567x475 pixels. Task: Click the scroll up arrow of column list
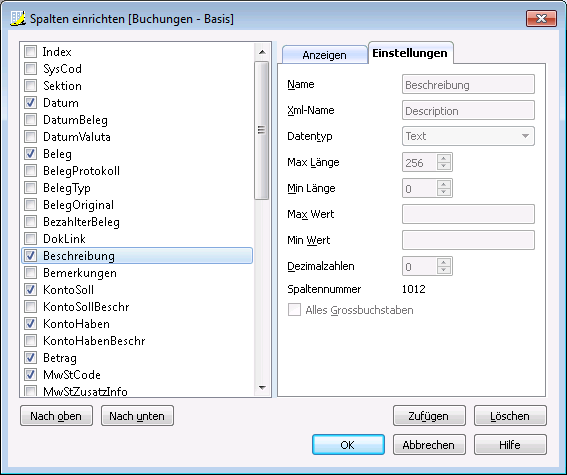click(262, 52)
